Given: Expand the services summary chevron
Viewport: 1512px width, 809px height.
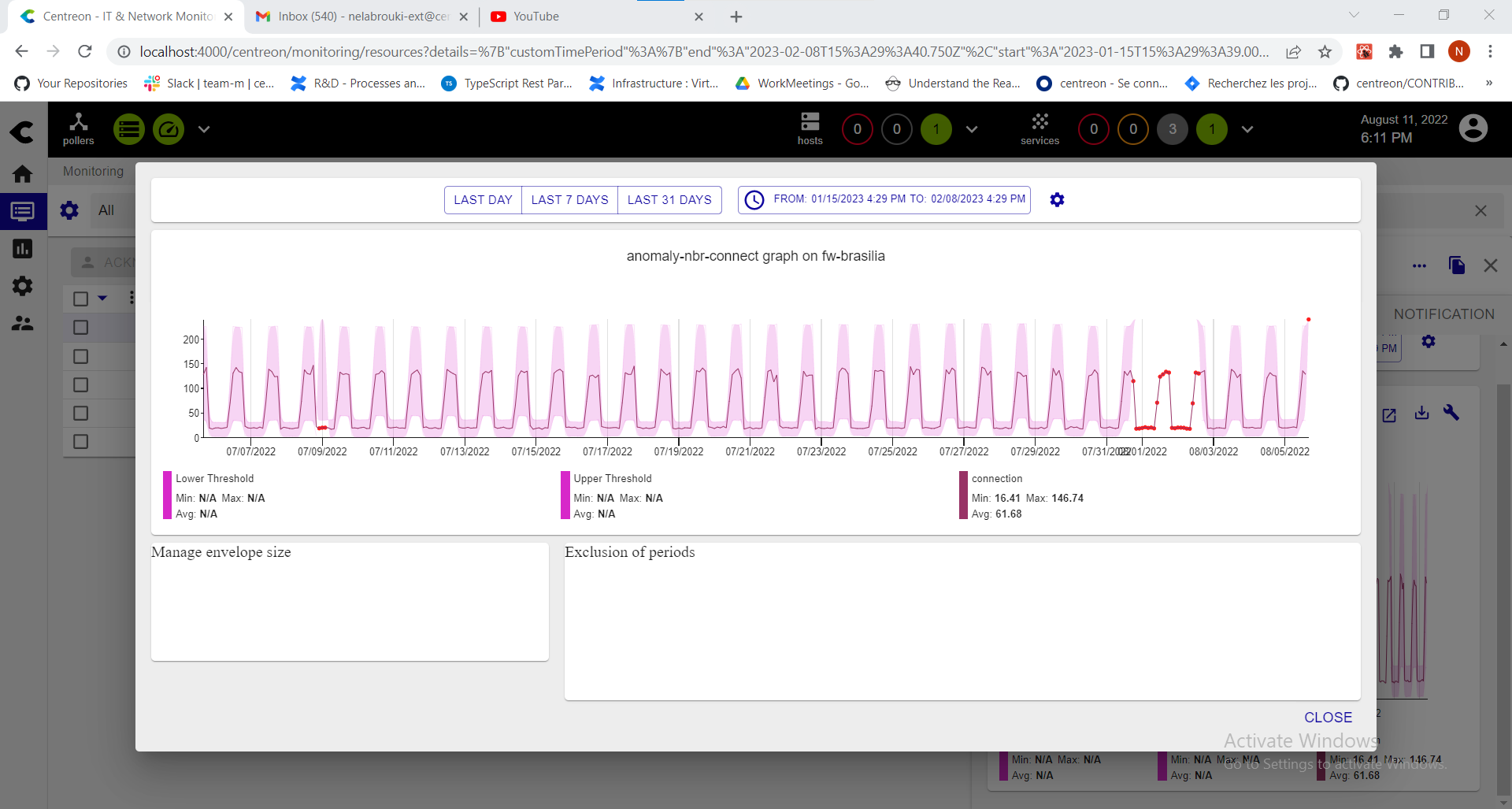Looking at the screenshot, I should coord(1247,129).
